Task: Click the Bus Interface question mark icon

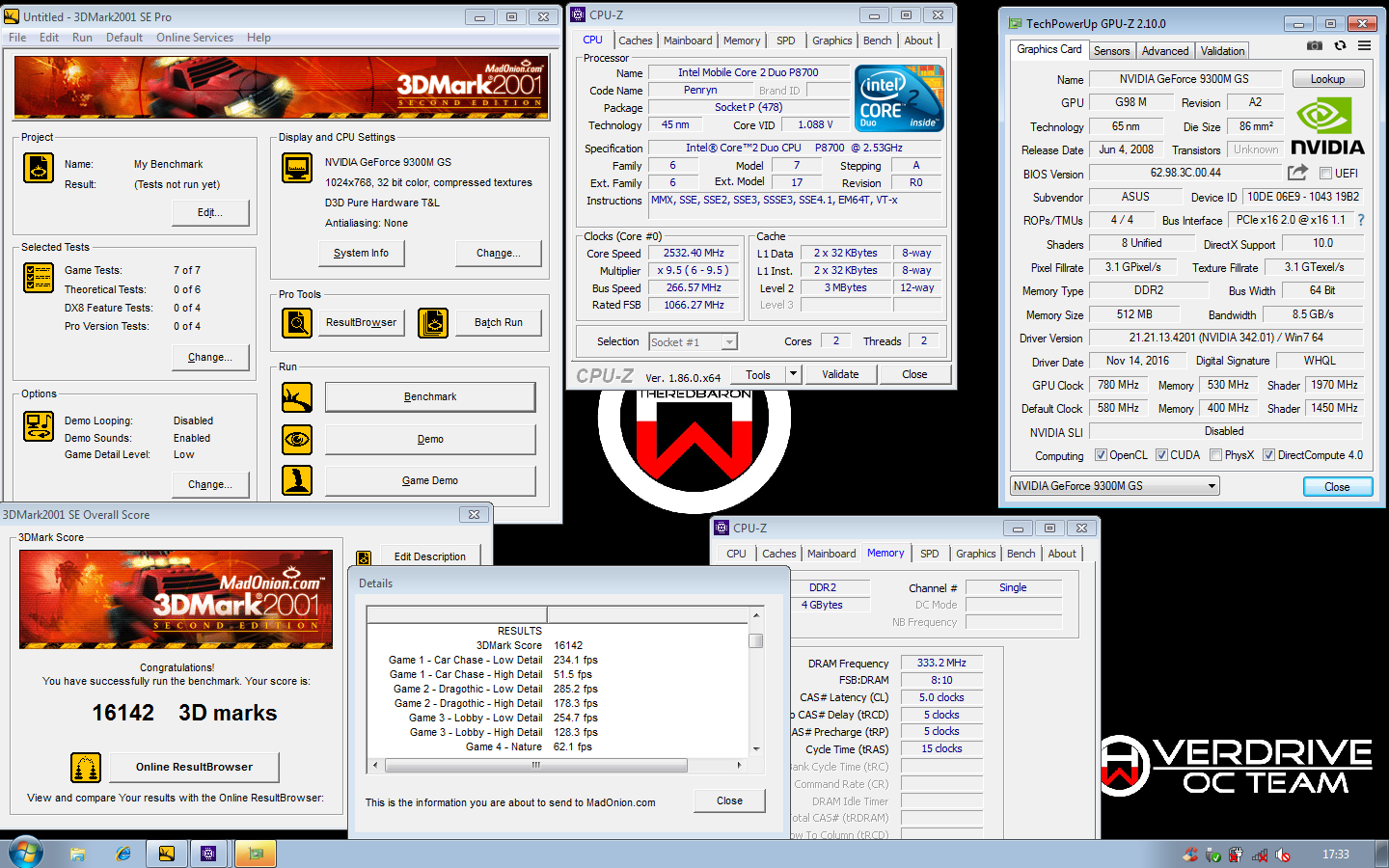Action: 1361,220
